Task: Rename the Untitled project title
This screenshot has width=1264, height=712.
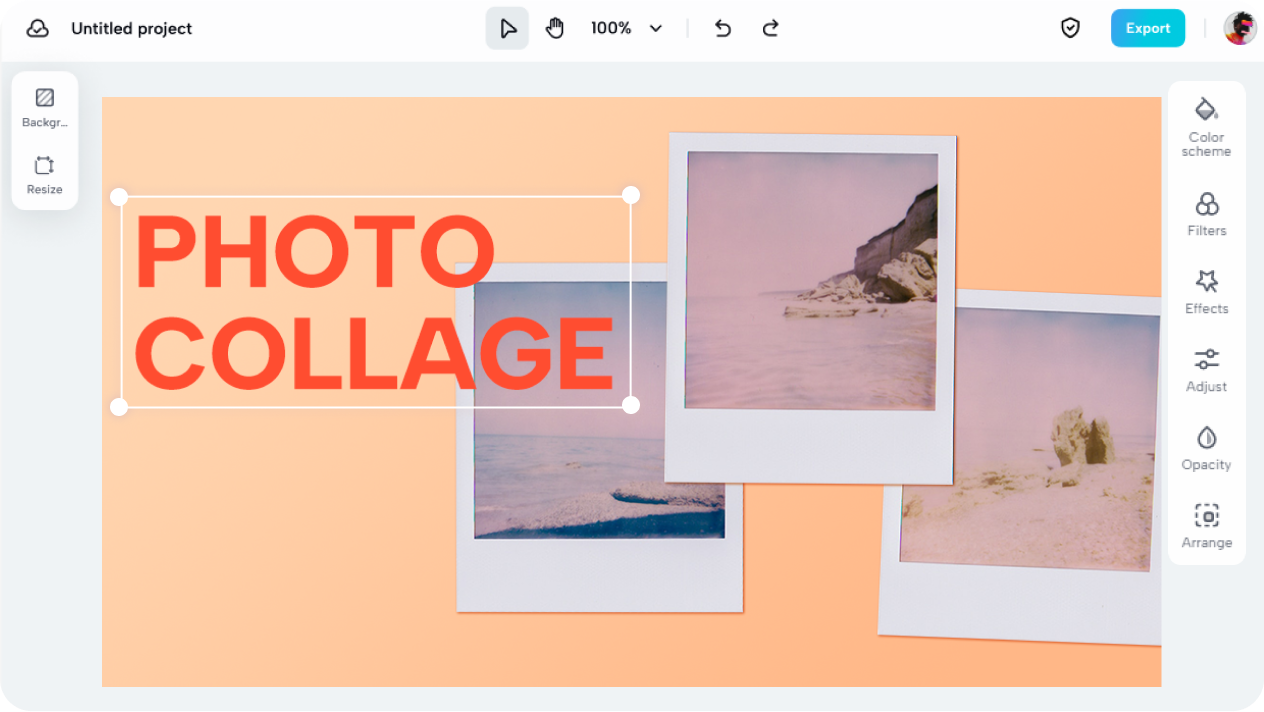Action: click(x=131, y=28)
